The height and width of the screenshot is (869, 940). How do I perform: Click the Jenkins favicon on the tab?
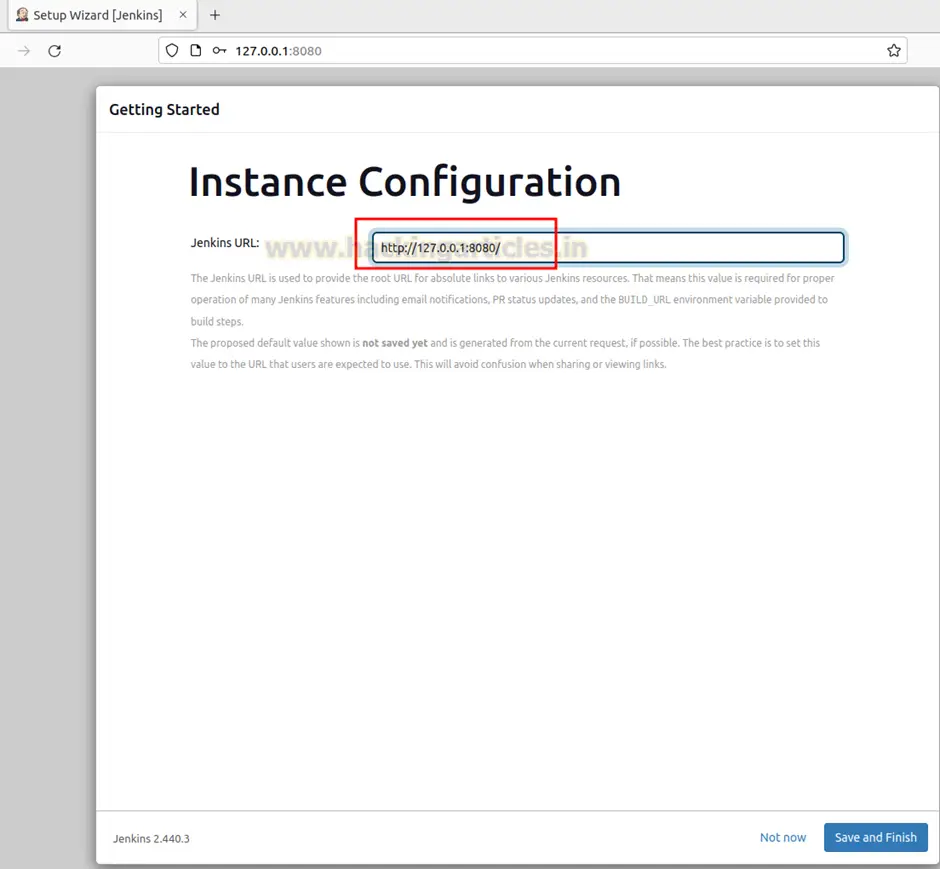click(x=22, y=15)
